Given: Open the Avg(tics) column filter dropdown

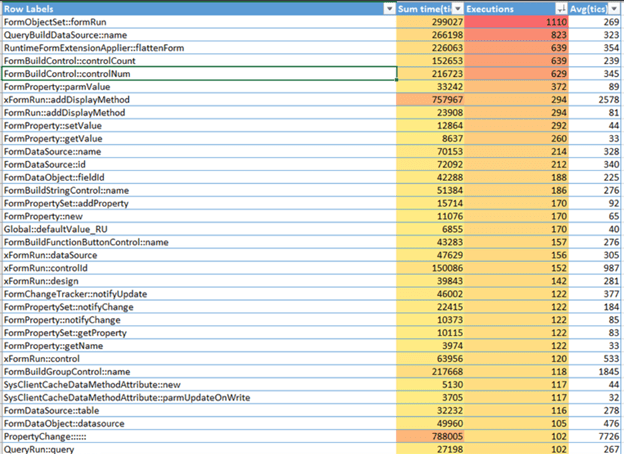Looking at the screenshot, I should pos(613,8).
